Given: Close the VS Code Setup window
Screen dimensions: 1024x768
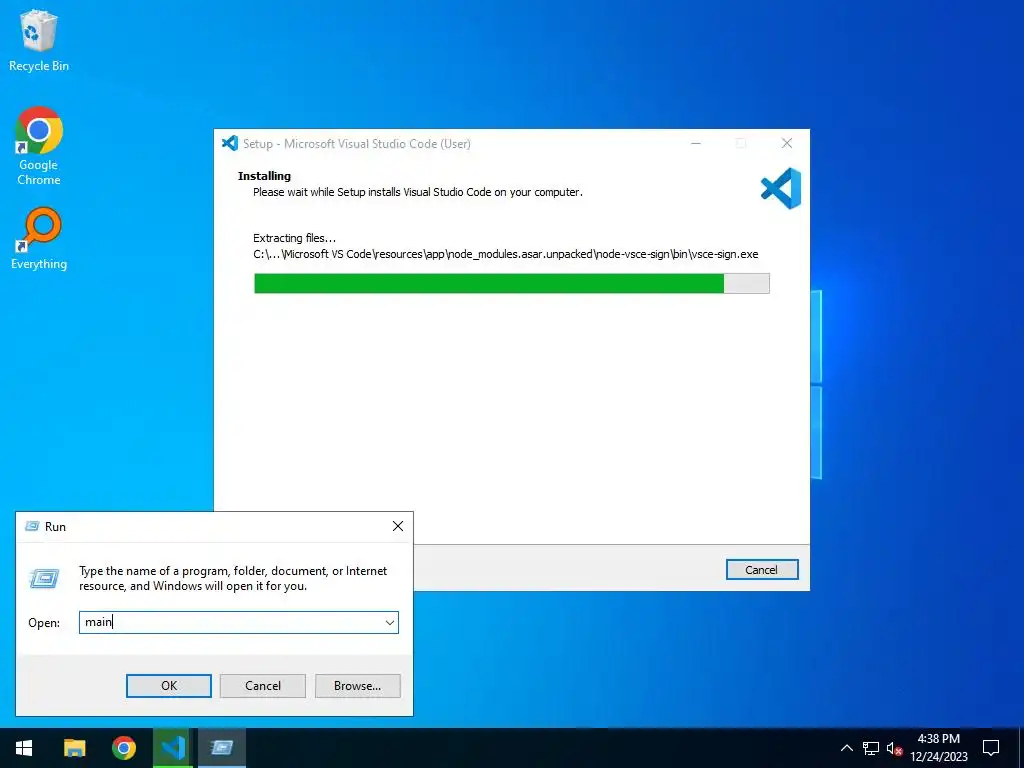Looking at the screenshot, I should click(787, 143).
